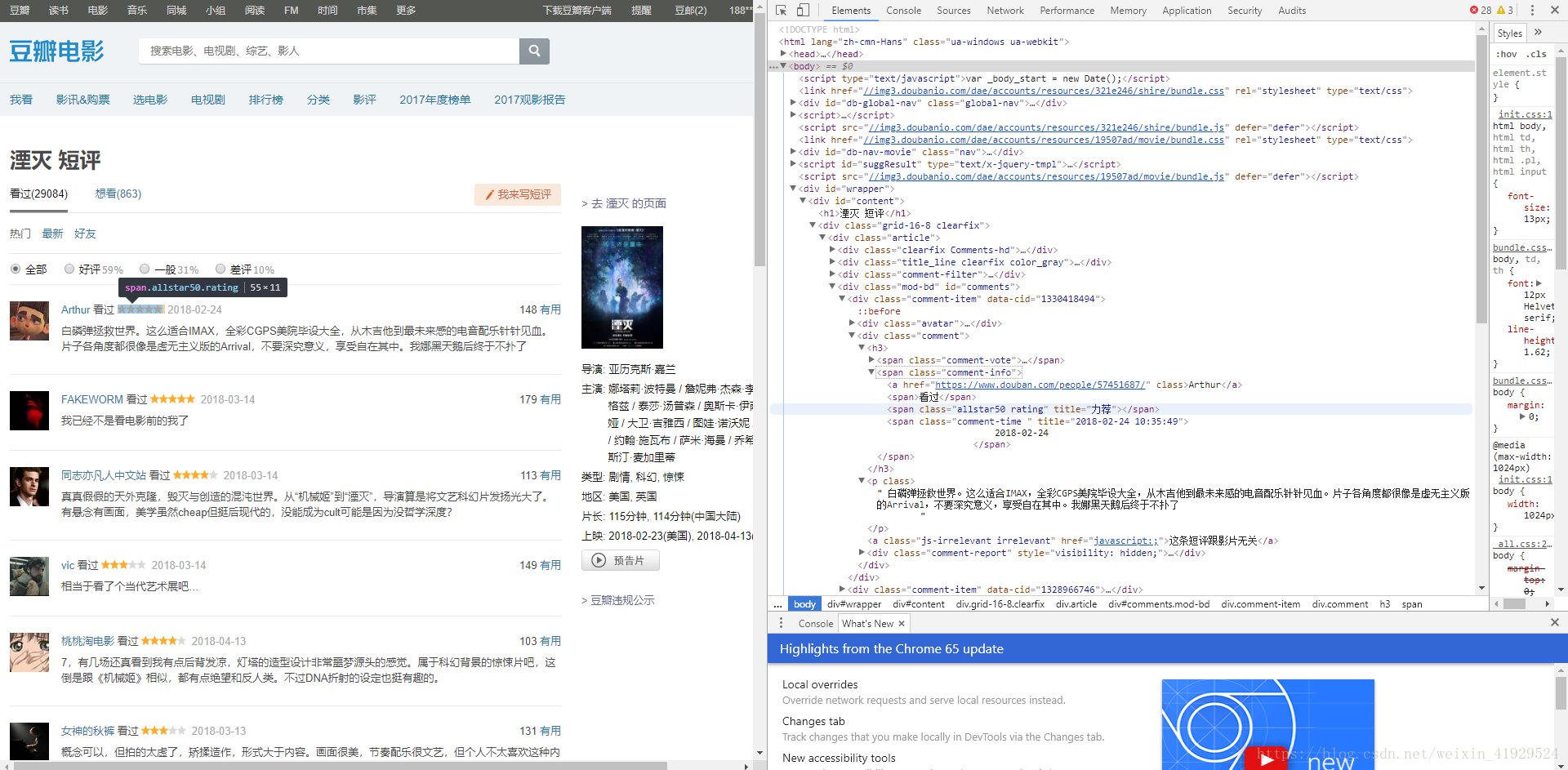Image resolution: width=1568 pixels, height=770 pixels.
Task: Show more Styles pane tabs
Action: coord(1539,33)
